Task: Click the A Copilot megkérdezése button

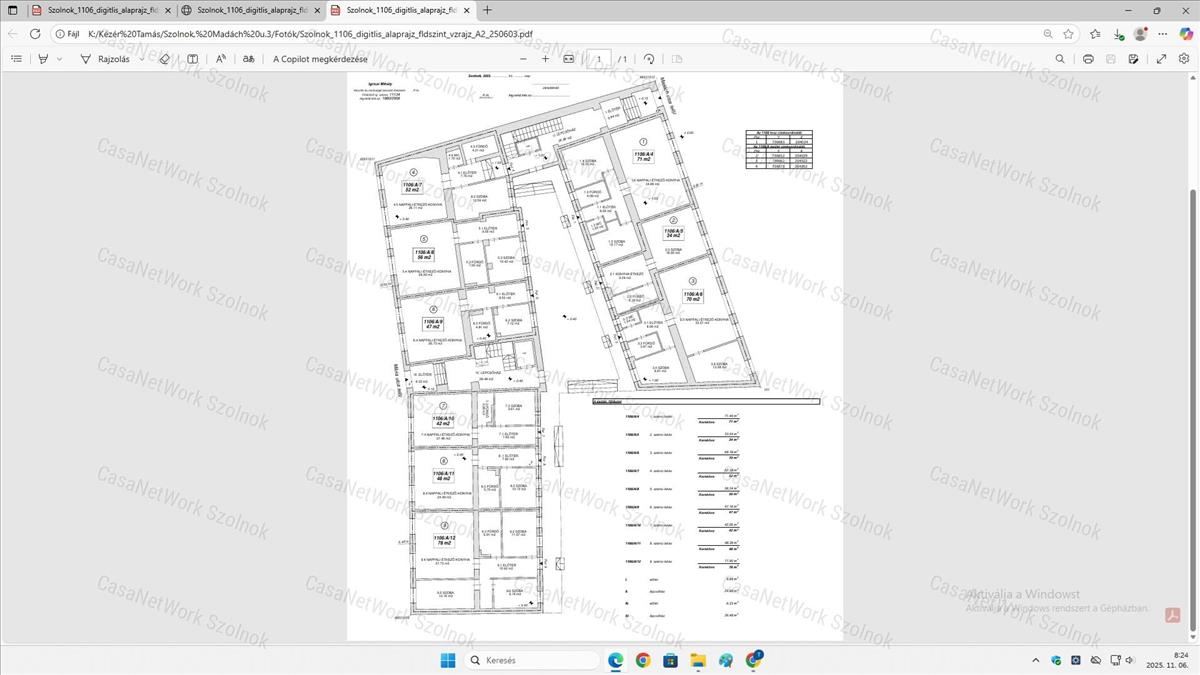Action: pyautogui.click(x=320, y=59)
